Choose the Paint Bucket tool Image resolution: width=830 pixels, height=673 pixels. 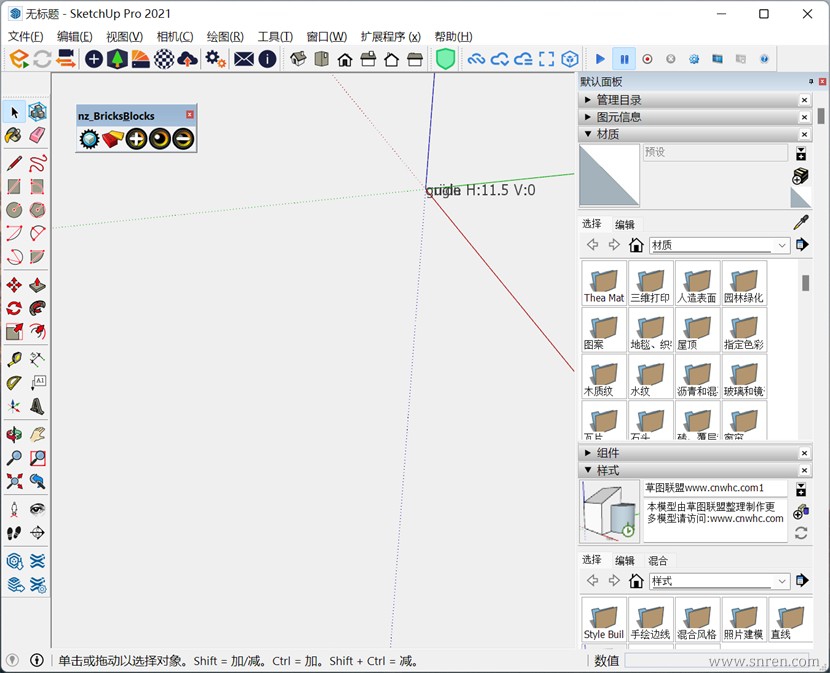pos(14,135)
